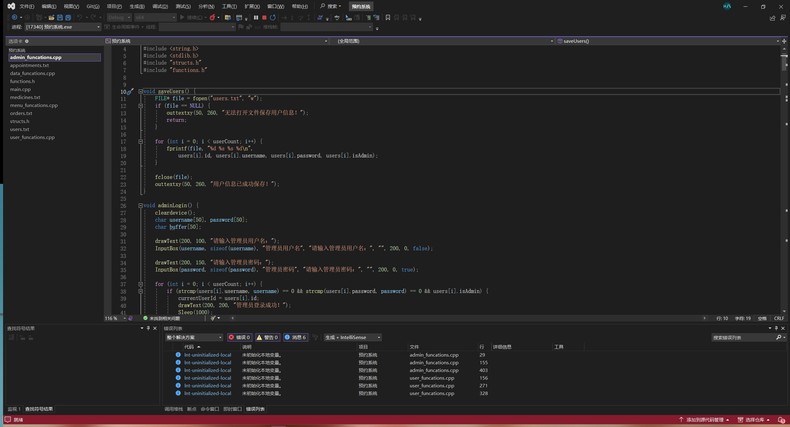
Task: Select the 错误列表 tab at bottom
Action: (255, 409)
